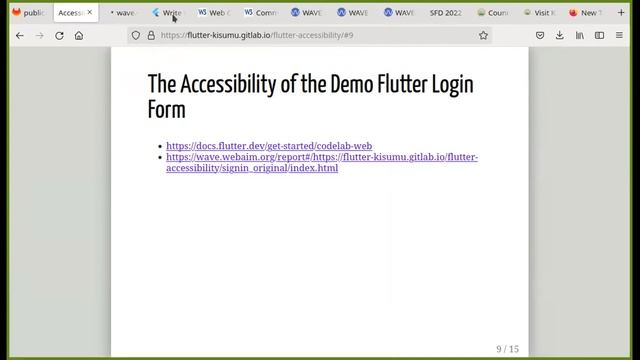The height and width of the screenshot is (360, 640).
Task: Click the slide title heading text
Action: click(x=311, y=97)
